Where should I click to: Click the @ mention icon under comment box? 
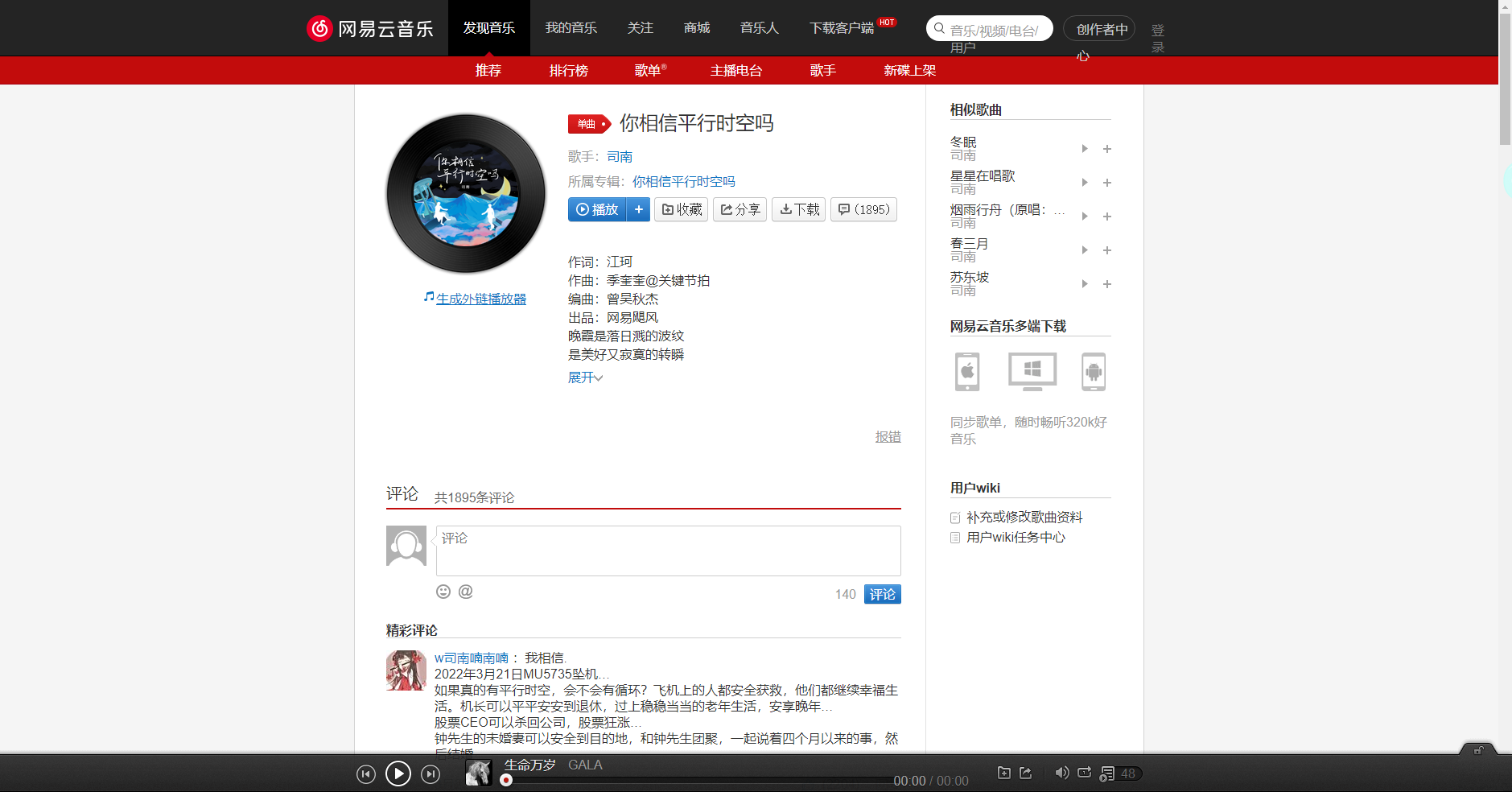click(466, 592)
